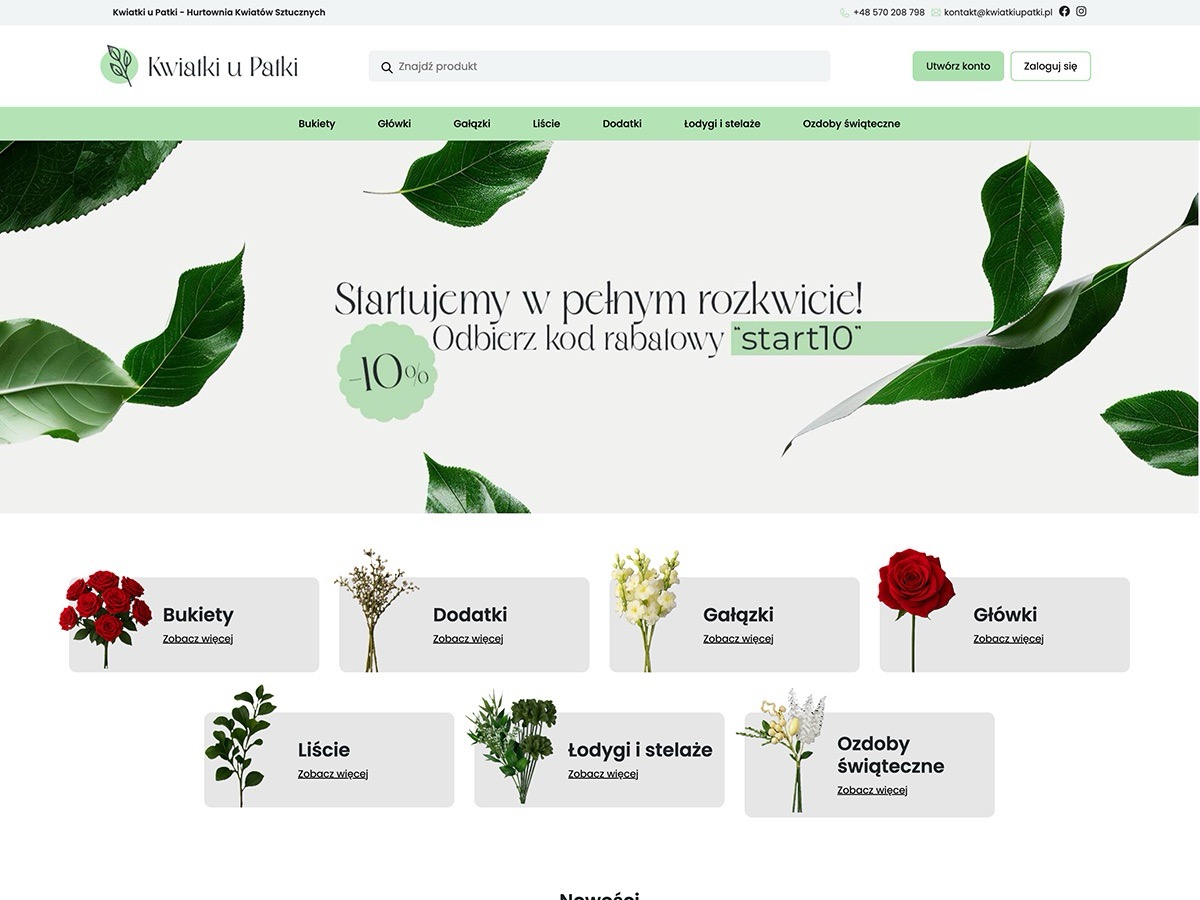Click the start10 promo banner
Image resolution: width=1200 pixels, height=900 pixels.
pyautogui.click(x=600, y=327)
